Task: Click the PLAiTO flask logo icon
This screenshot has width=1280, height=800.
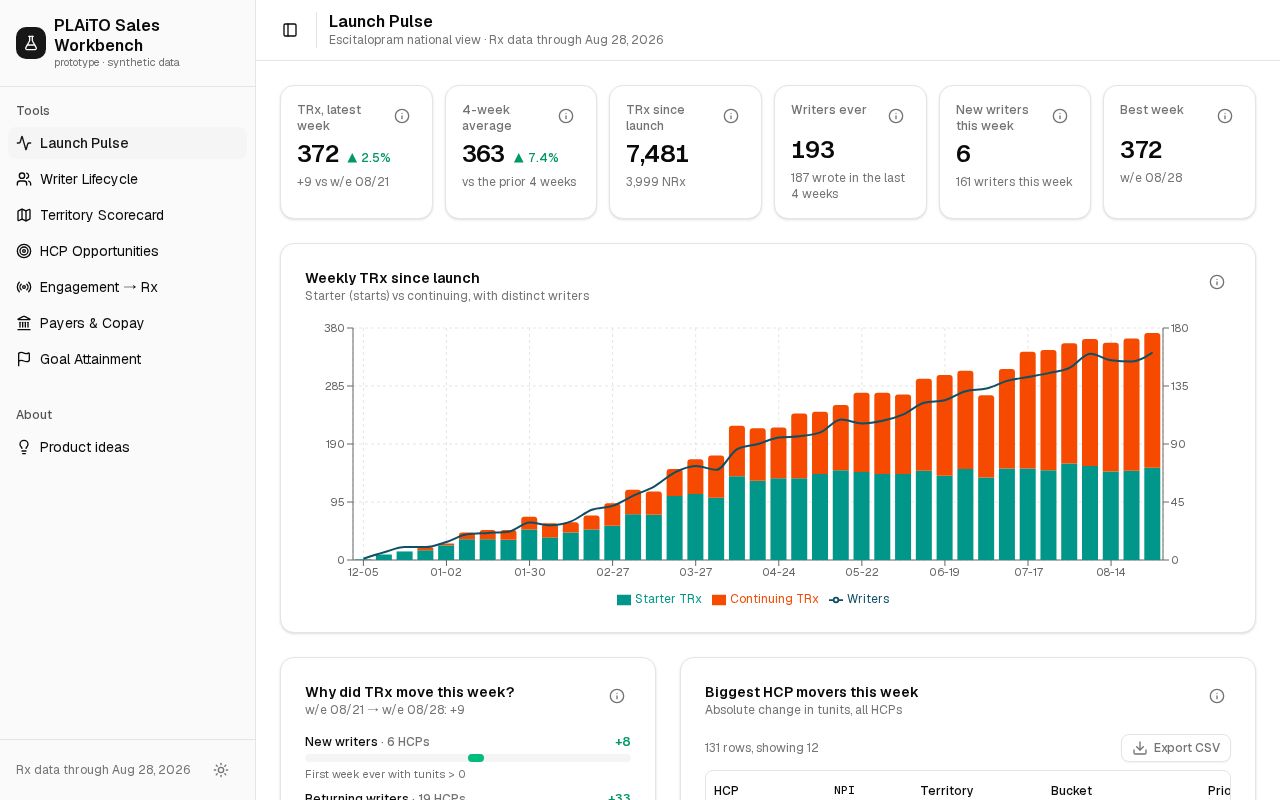Action: point(31,43)
